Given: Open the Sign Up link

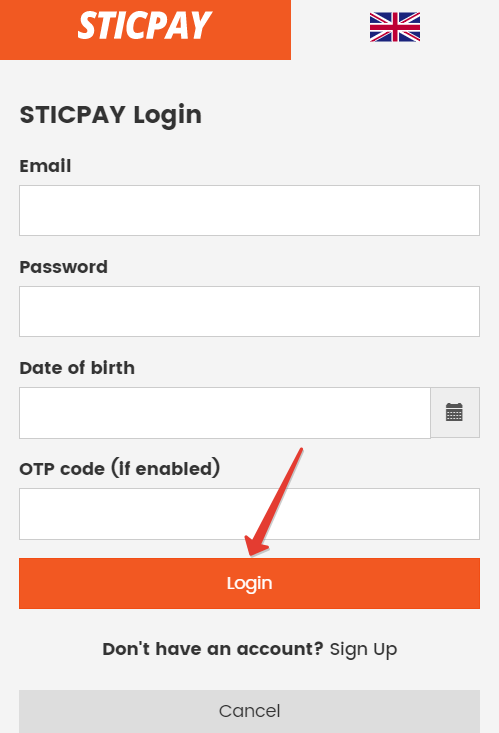Looking at the screenshot, I should coord(363,649).
